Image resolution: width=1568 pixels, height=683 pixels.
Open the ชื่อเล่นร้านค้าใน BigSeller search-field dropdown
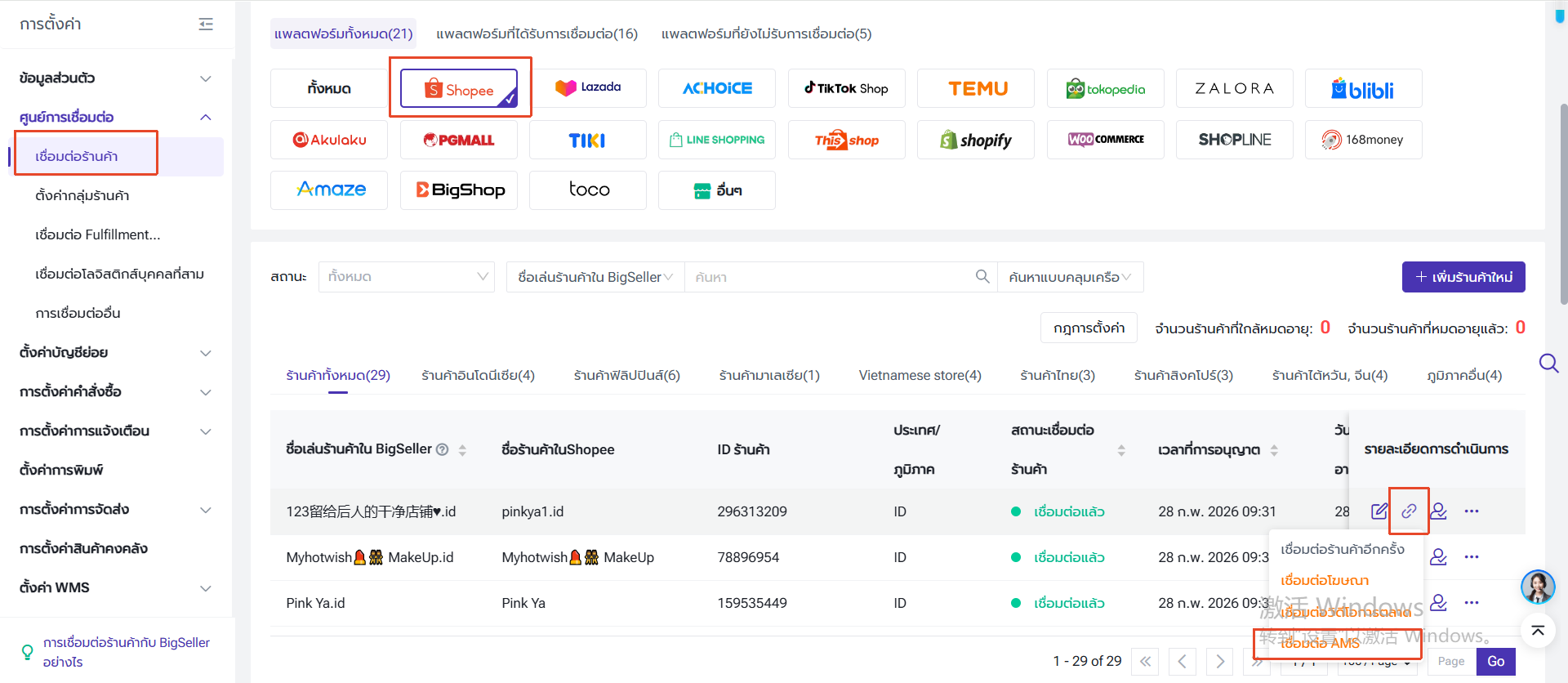(595, 277)
